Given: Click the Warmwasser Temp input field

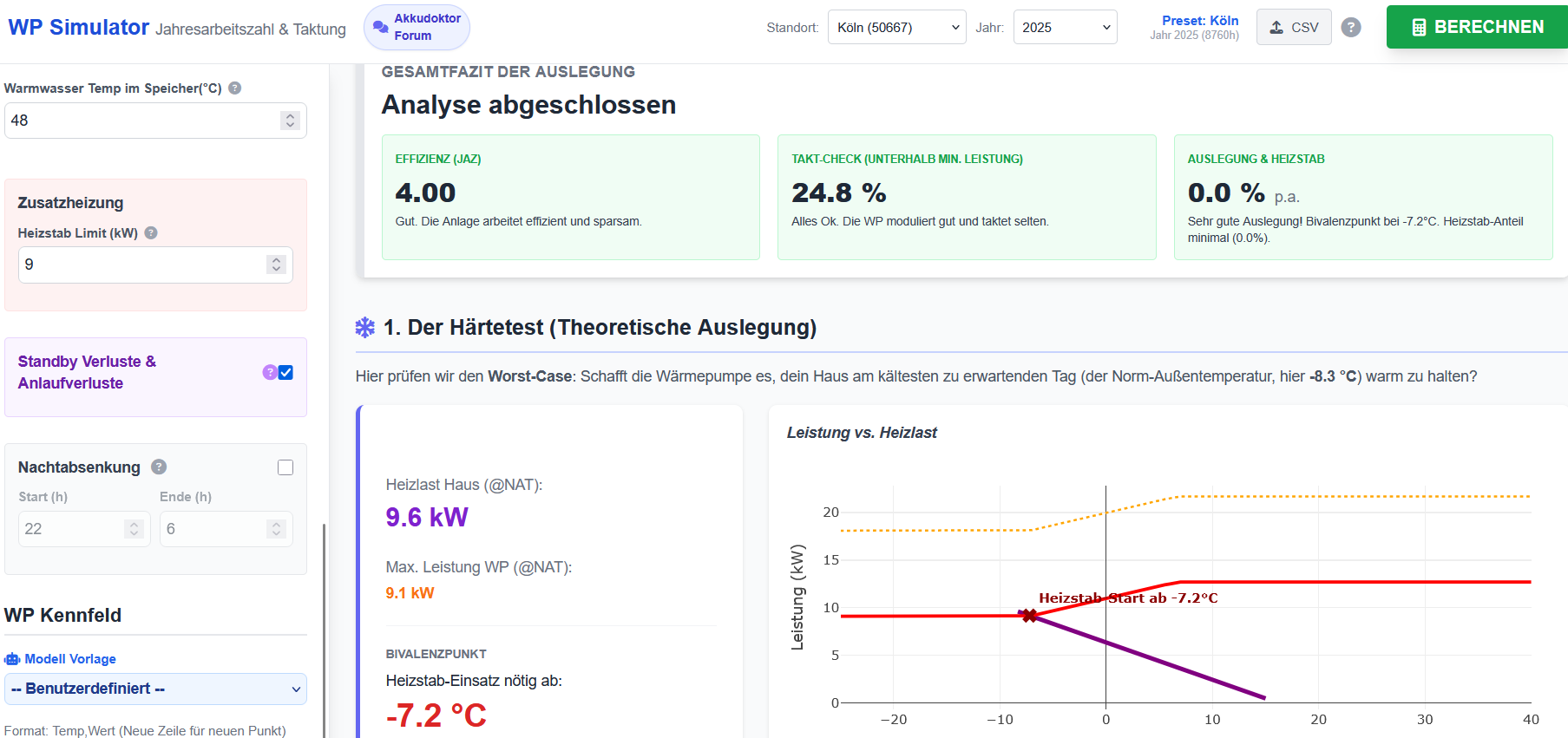Looking at the screenshot, I should point(155,121).
